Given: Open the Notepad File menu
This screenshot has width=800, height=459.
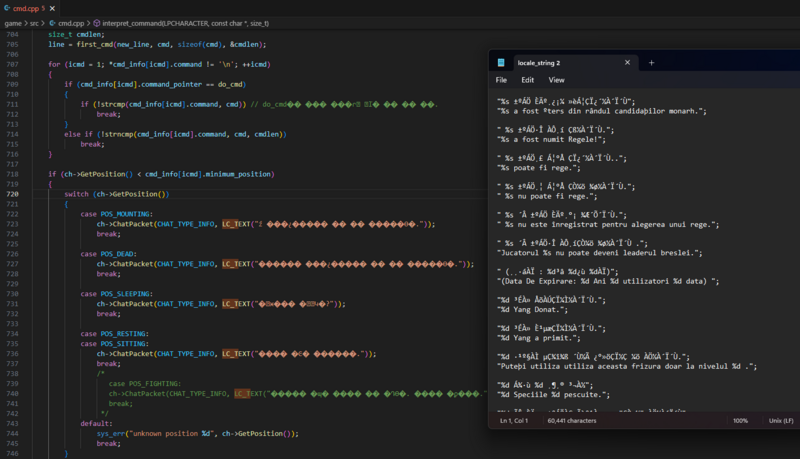Looking at the screenshot, I should (x=501, y=80).
